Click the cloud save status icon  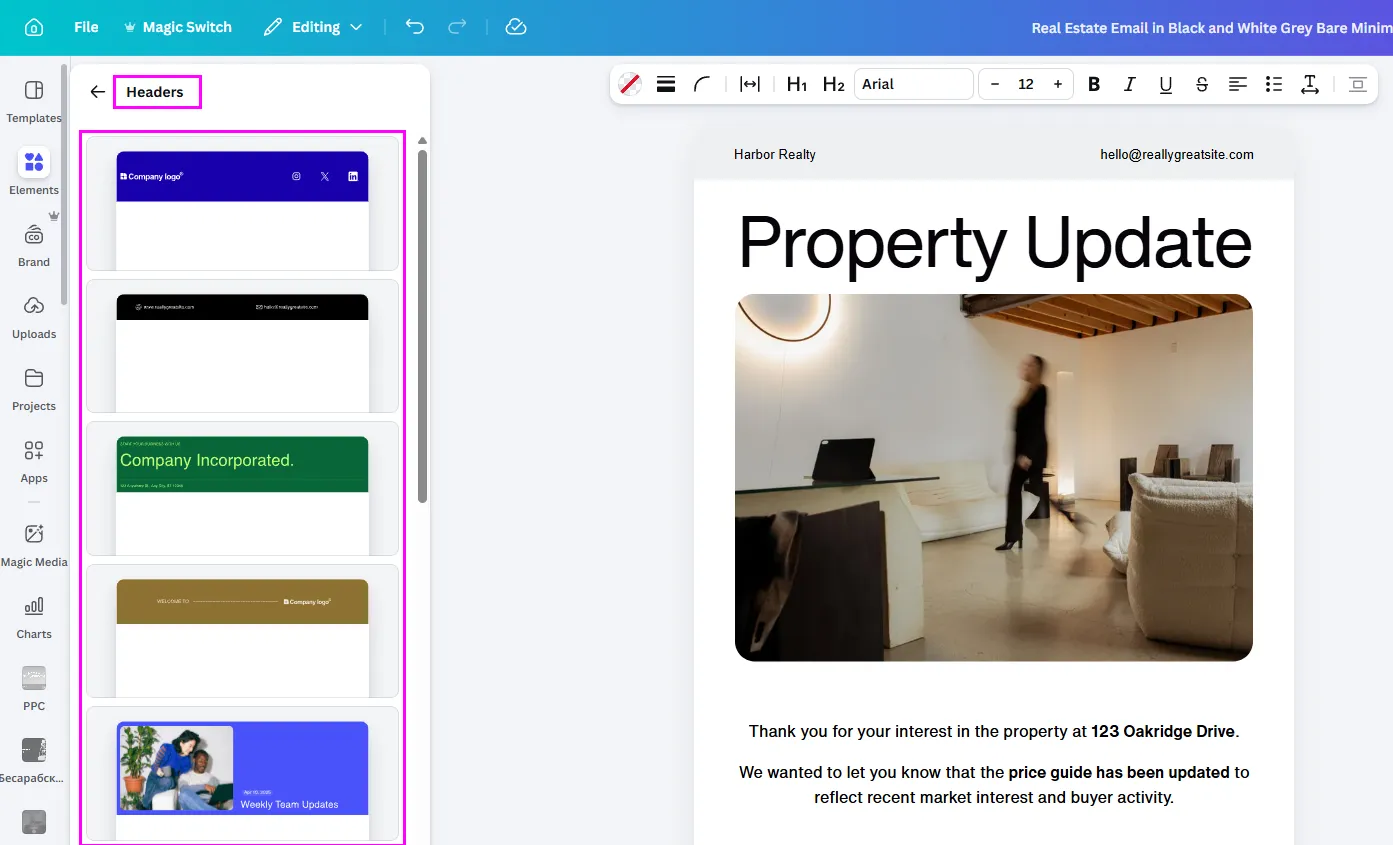(x=516, y=27)
